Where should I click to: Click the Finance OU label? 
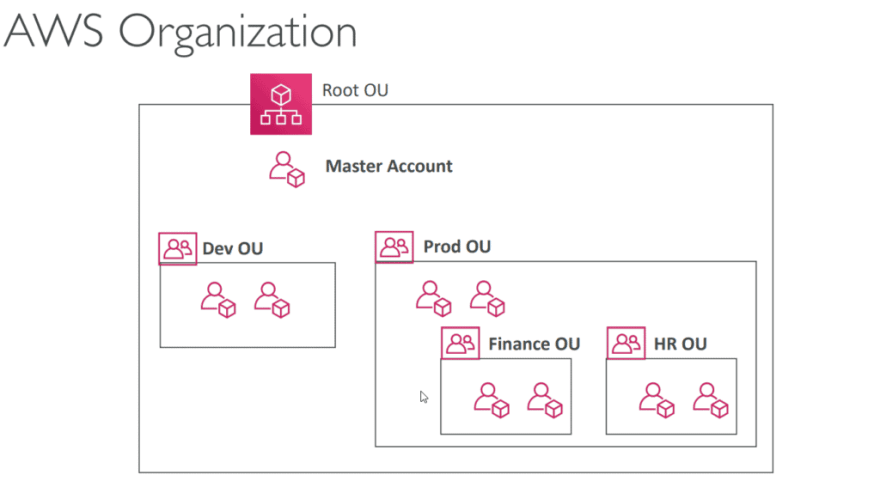click(x=534, y=344)
